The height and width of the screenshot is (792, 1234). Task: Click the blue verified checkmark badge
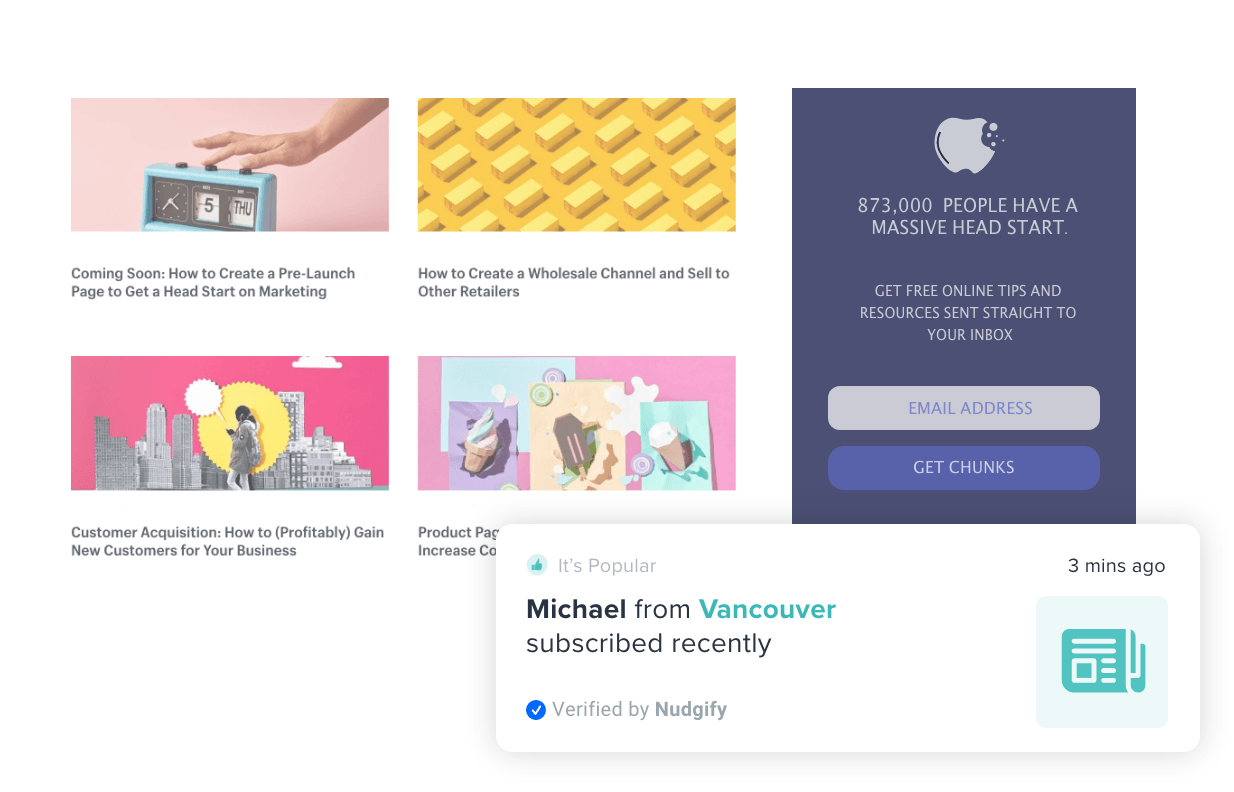[x=536, y=710]
